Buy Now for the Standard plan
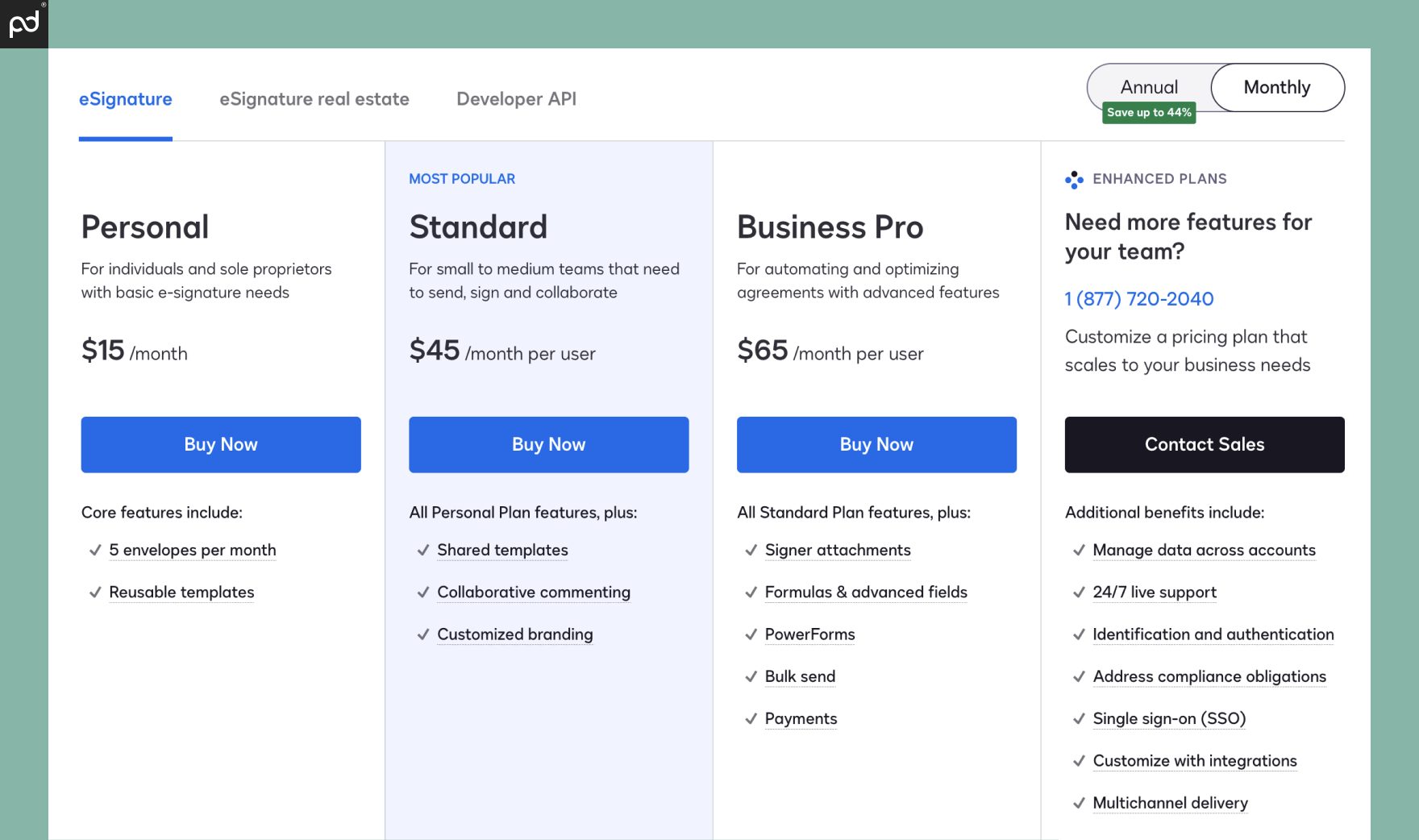 548,444
